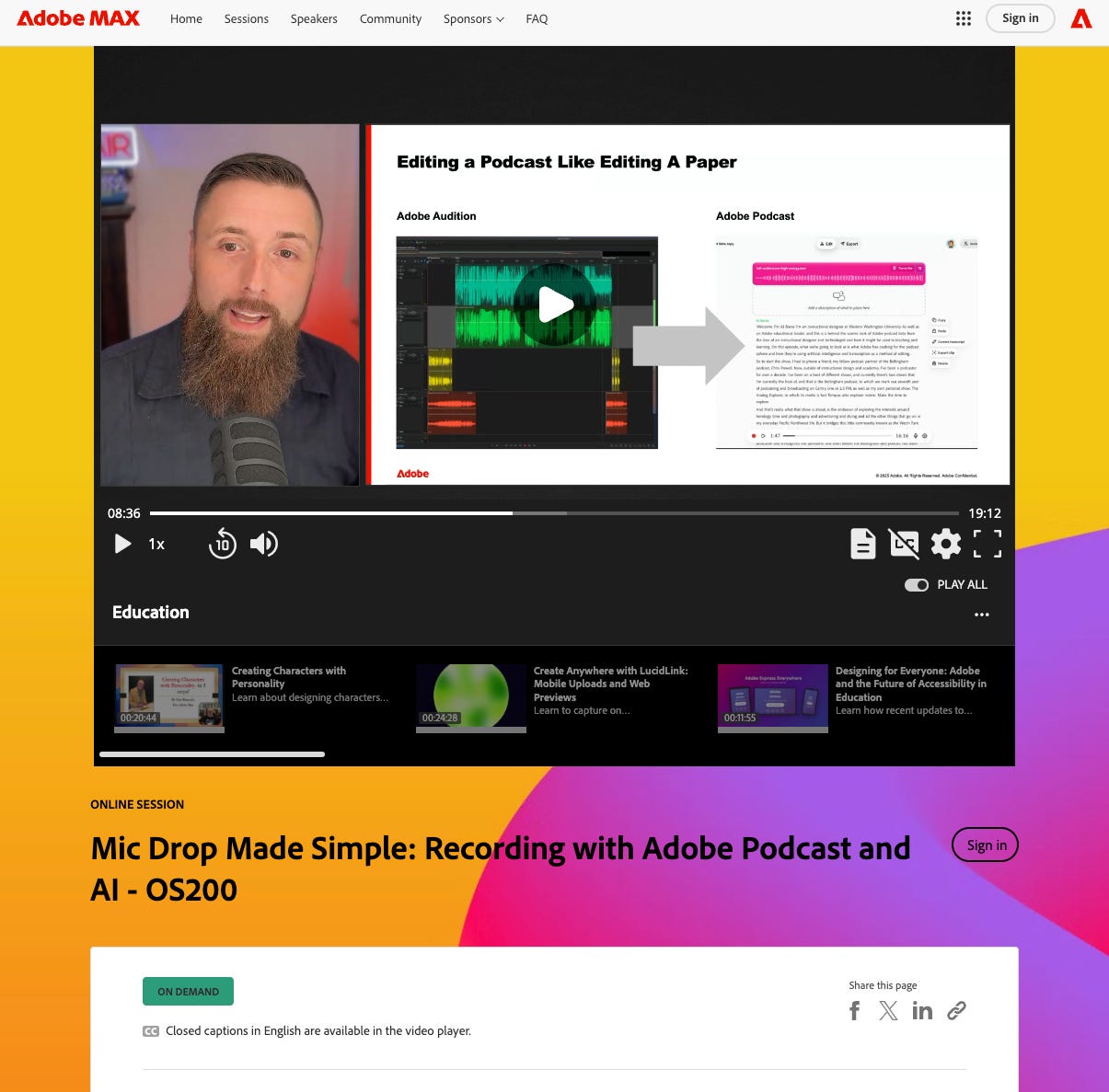Open the FAQ nav item
Image resolution: width=1109 pixels, height=1092 pixels.
pos(537,18)
